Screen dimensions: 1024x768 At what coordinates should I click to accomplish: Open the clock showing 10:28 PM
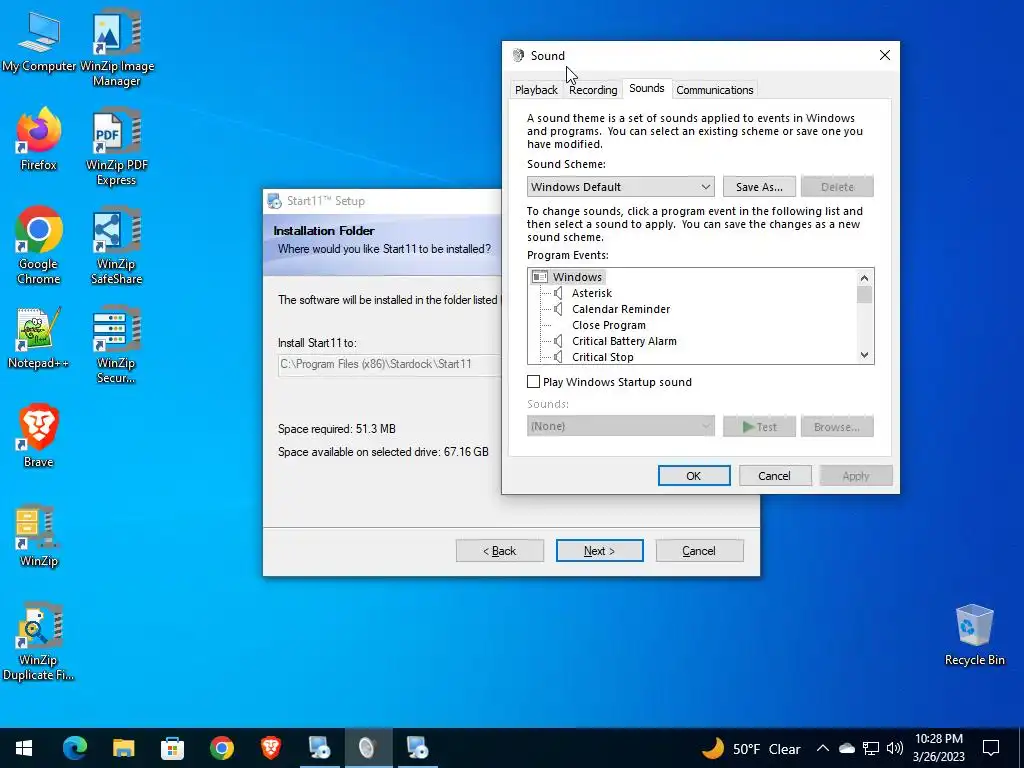click(938, 748)
